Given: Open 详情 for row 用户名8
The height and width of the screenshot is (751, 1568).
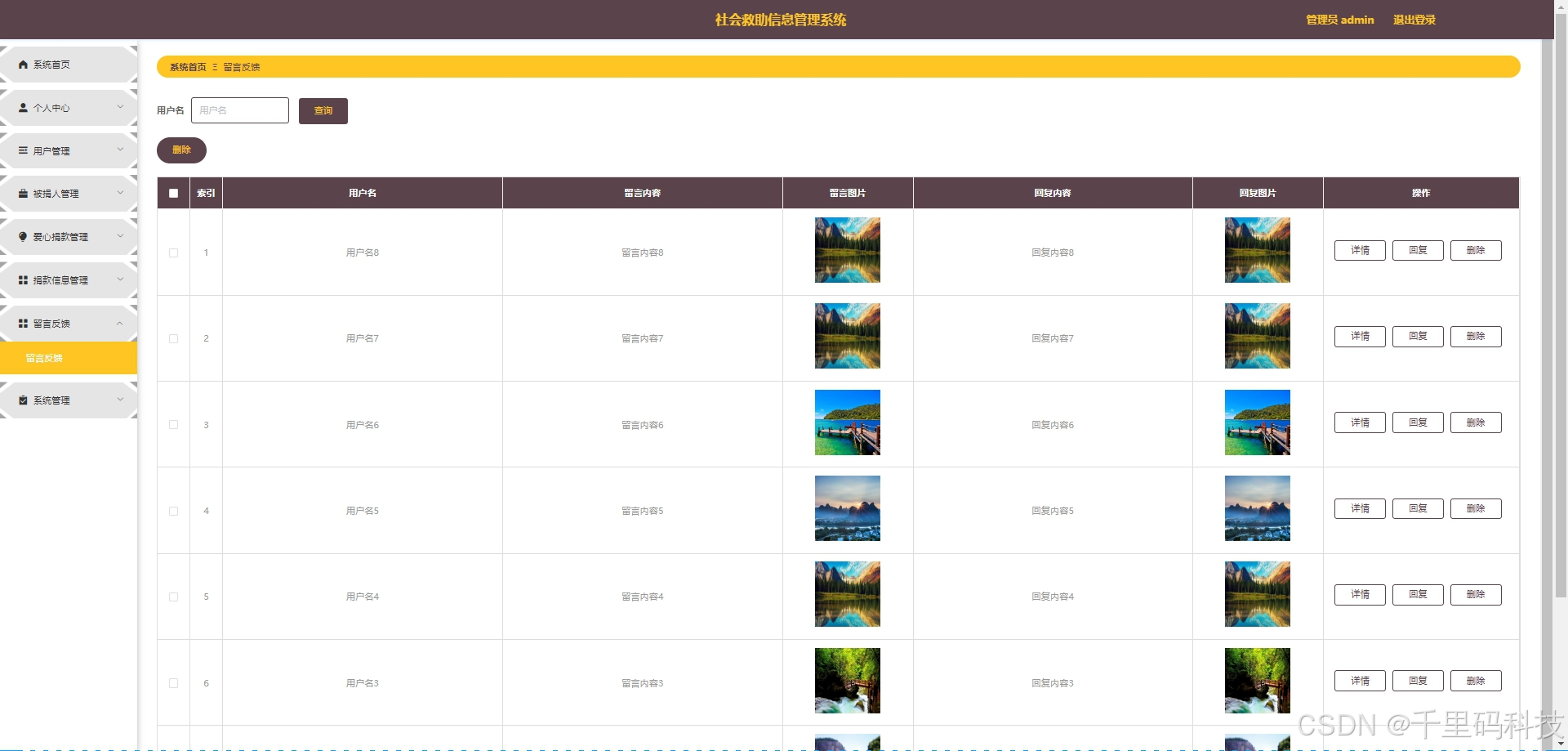Looking at the screenshot, I should pyautogui.click(x=1360, y=250).
